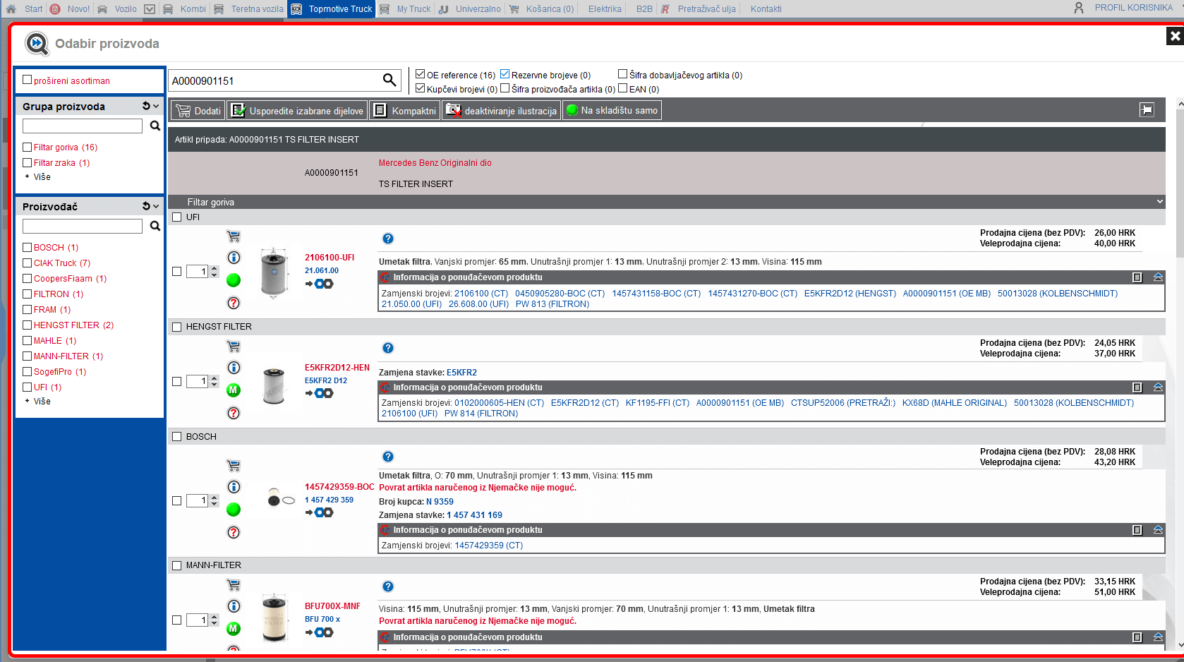The image size is (1184, 662).
Task: Click the flag icon in toolbar
Action: click(x=1146, y=110)
